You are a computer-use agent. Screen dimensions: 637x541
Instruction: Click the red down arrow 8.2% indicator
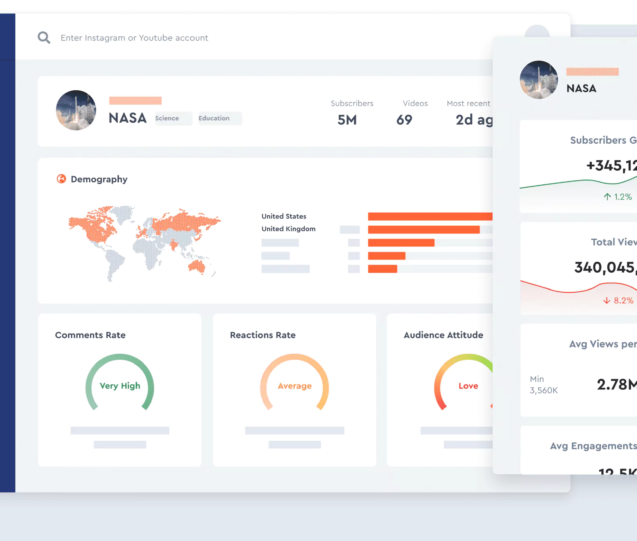click(x=618, y=301)
